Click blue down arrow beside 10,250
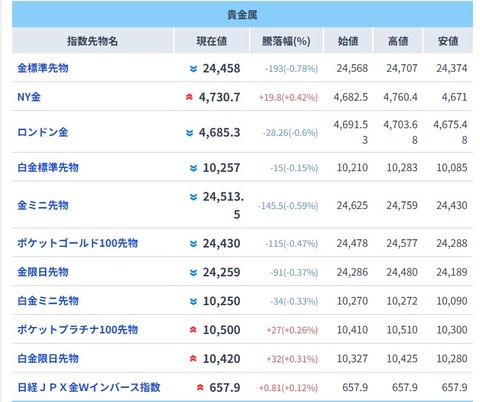Screen dimensions: 480x402 (193, 301)
